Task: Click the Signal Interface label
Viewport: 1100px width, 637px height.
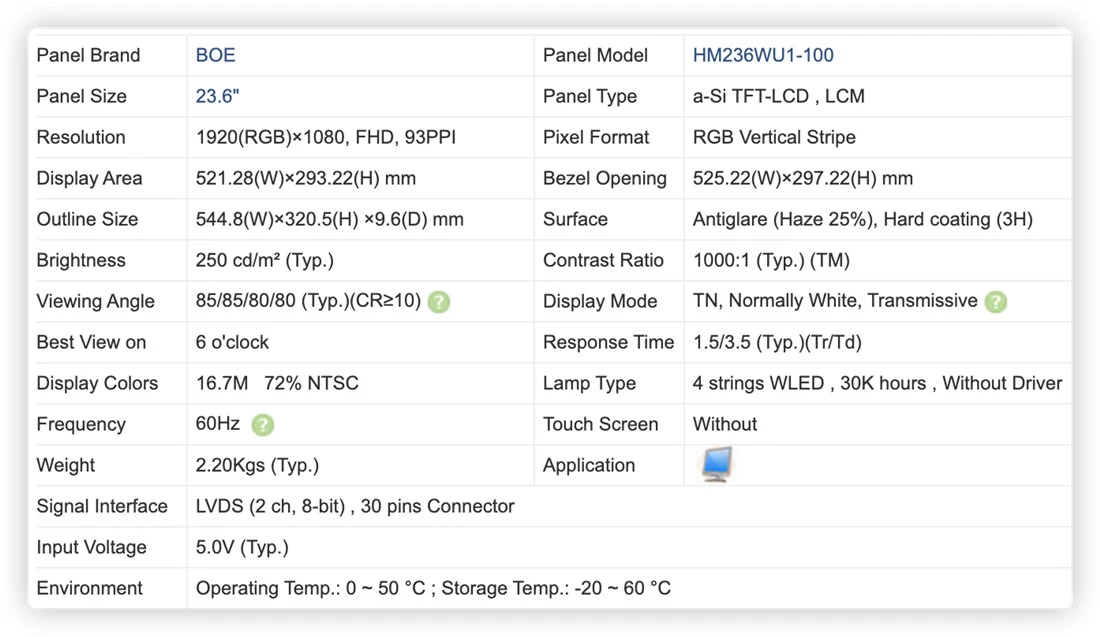Action: coord(102,507)
